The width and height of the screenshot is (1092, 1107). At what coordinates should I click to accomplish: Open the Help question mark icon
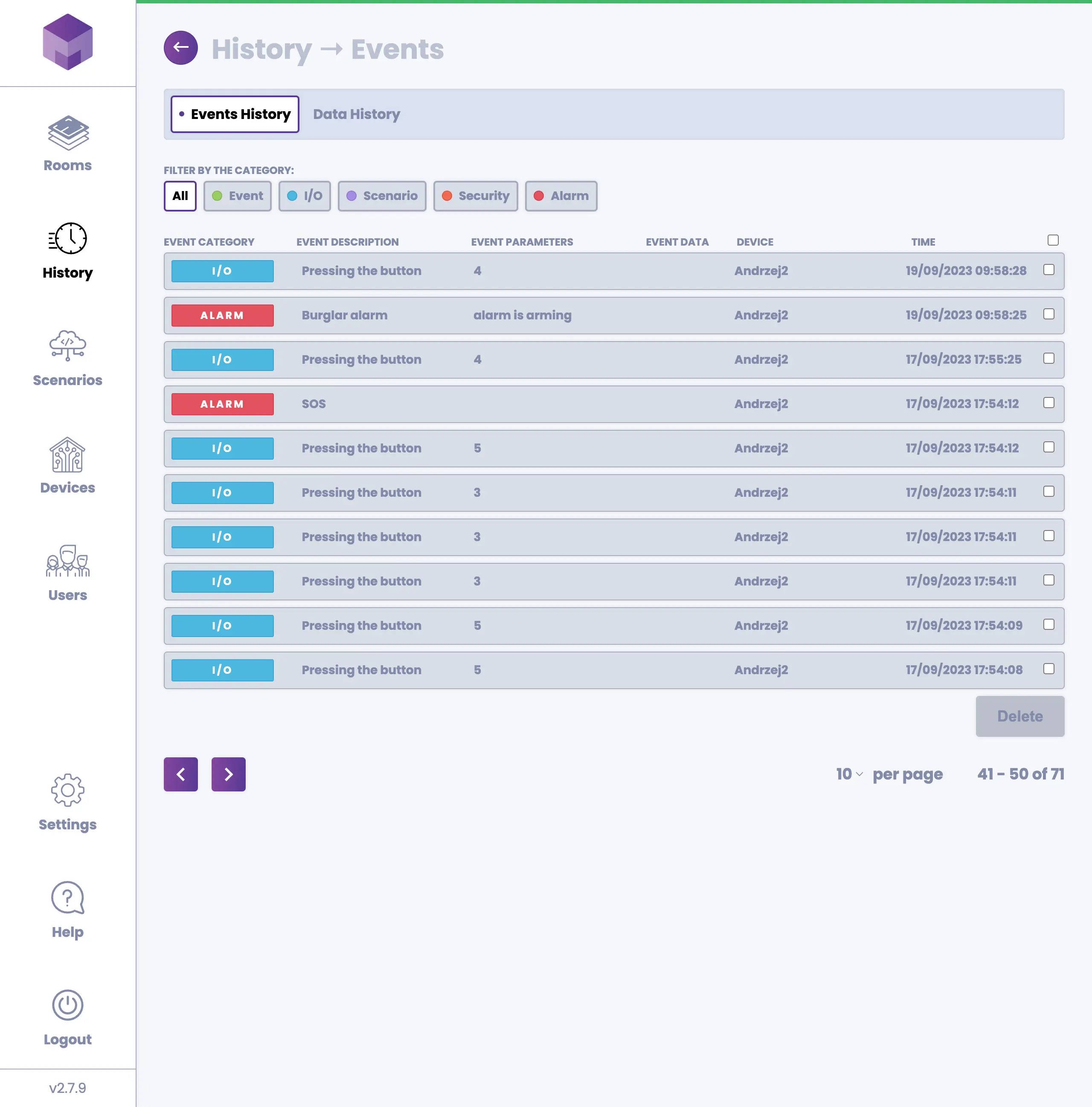pyautogui.click(x=68, y=897)
